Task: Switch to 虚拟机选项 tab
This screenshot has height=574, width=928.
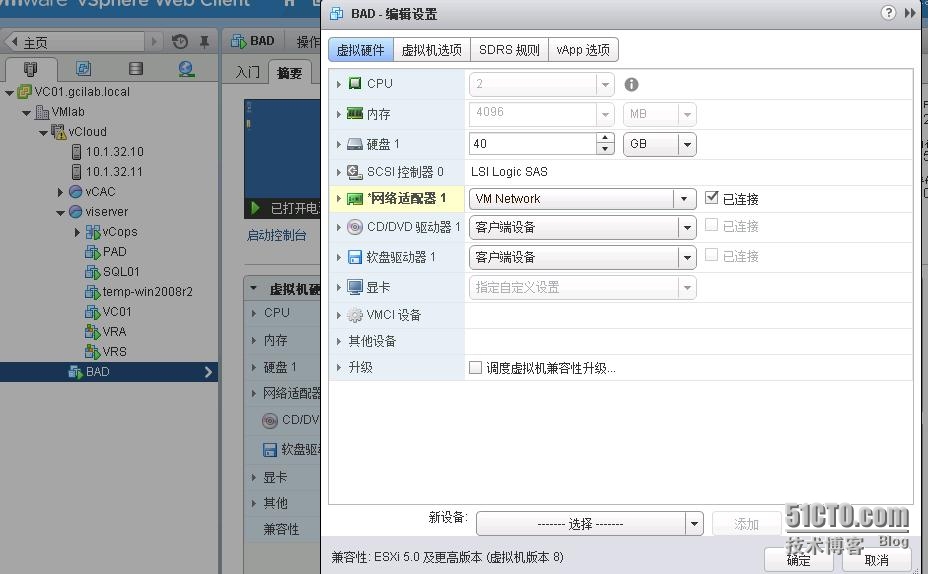Action: [431, 50]
